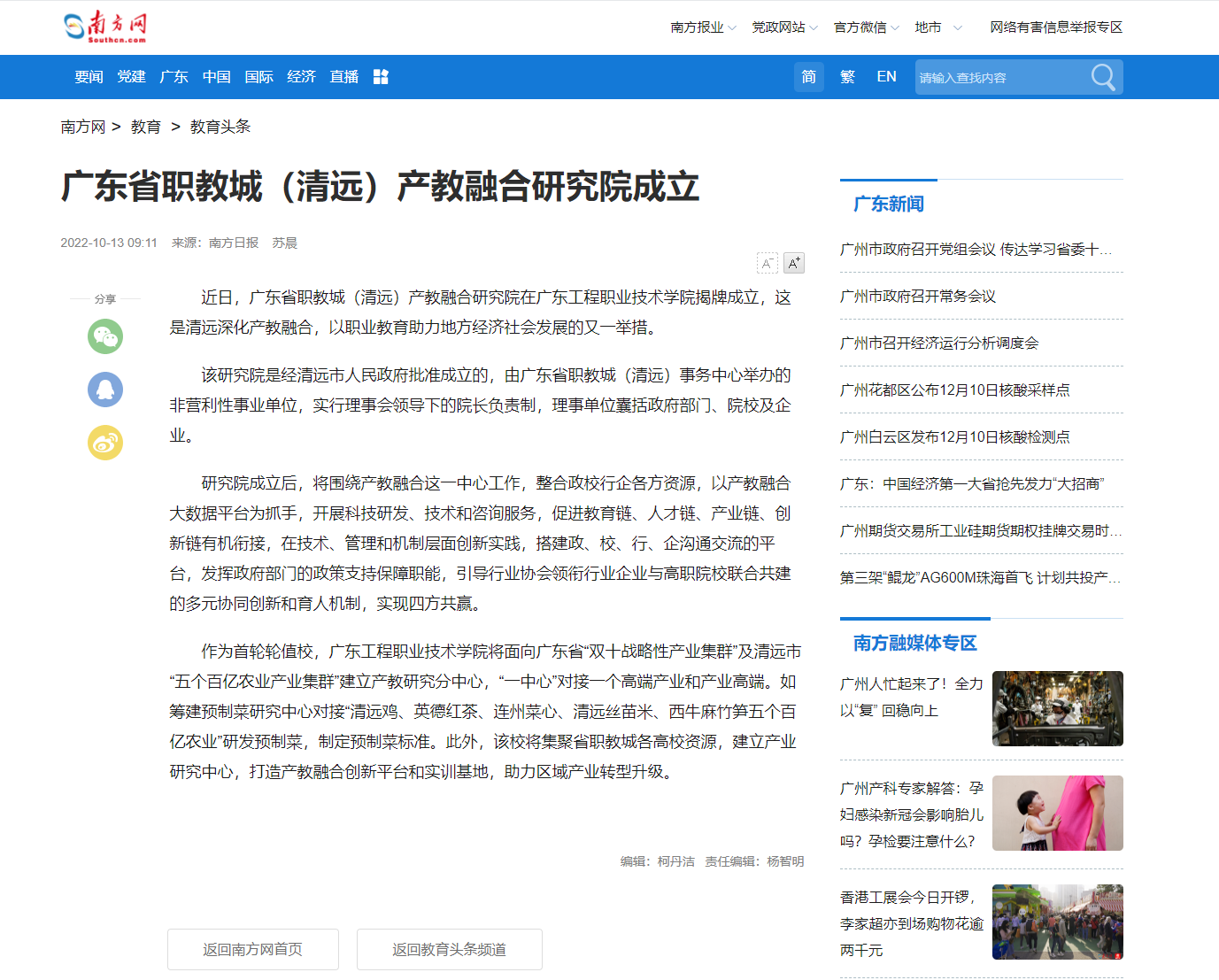Share article via QQ icon
Image resolution: width=1219 pixels, height=980 pixels.
[x=105, y=390]
